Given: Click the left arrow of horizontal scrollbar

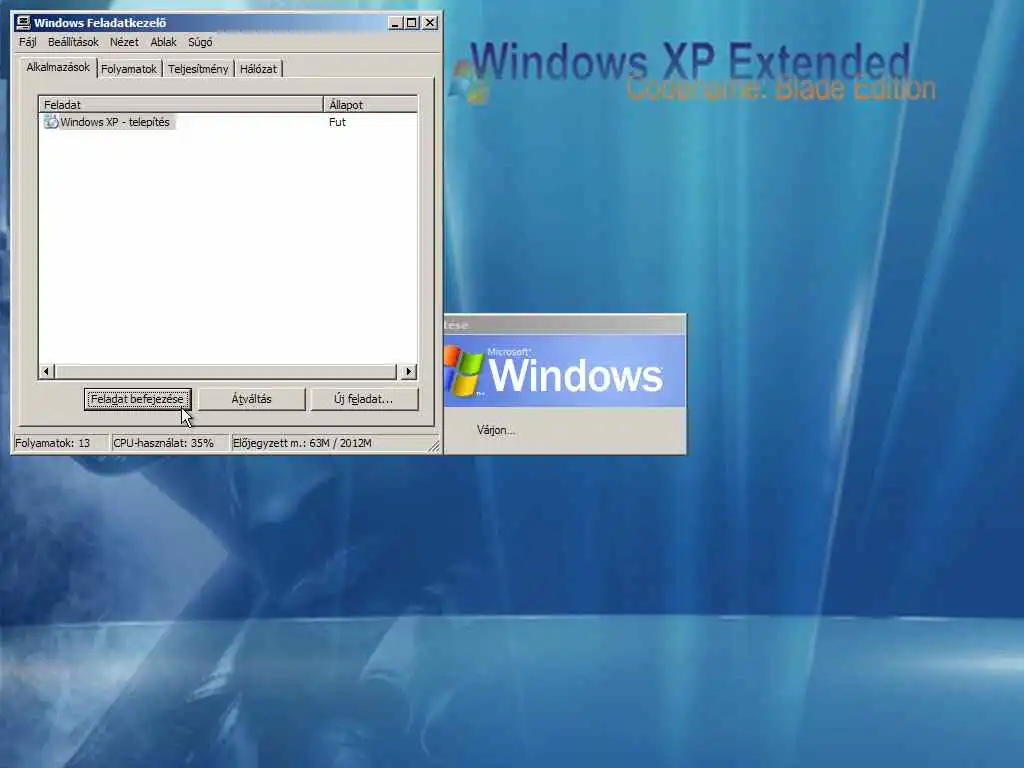Looking at the screenshot, I should 46,372.
